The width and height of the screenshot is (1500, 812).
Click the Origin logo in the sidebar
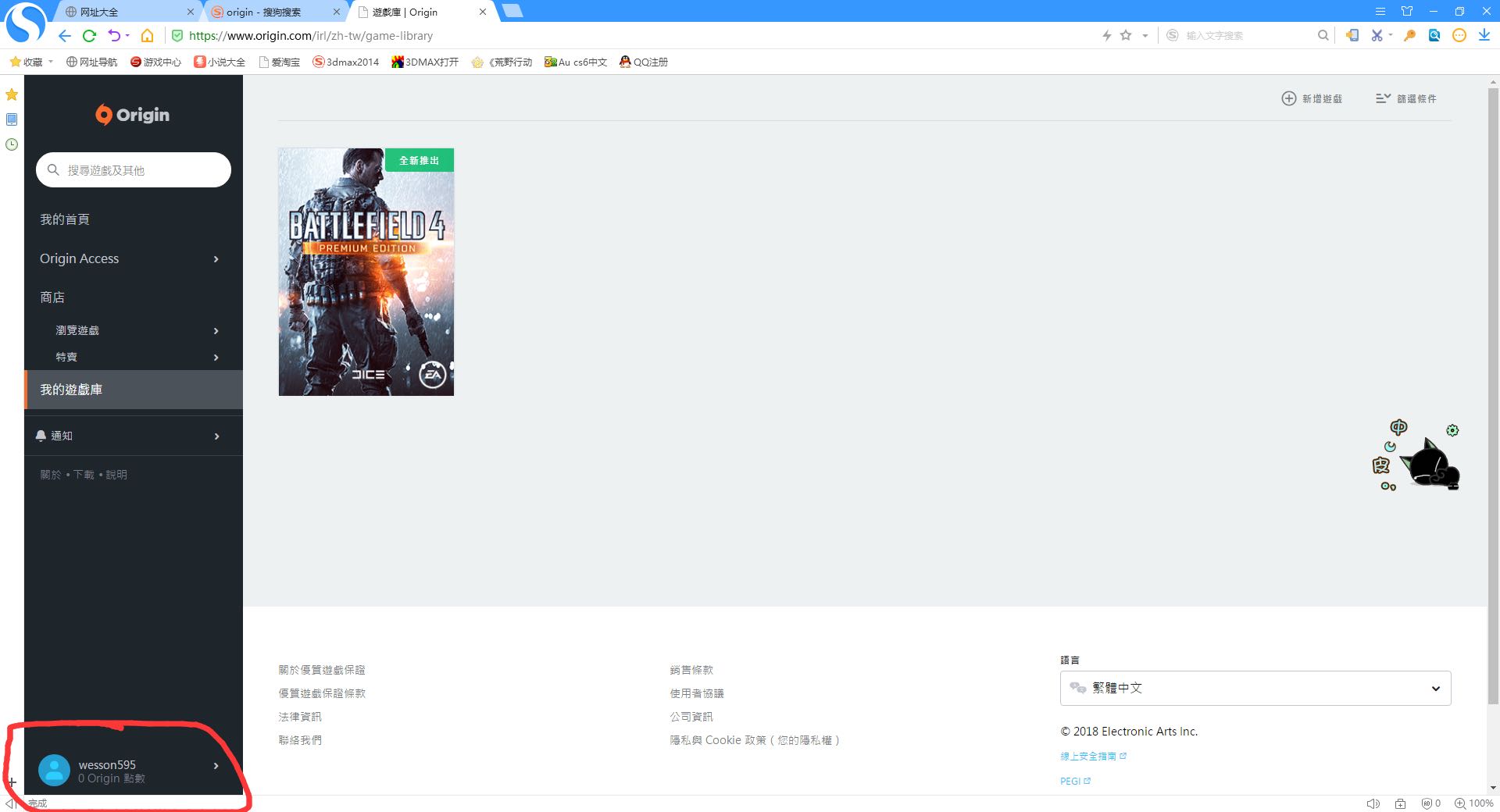(132, 115)
